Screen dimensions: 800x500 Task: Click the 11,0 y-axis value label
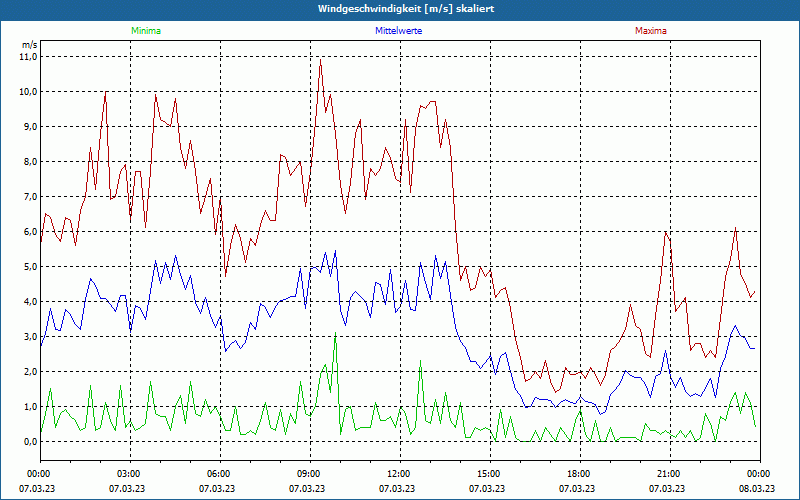pos(28,57)
